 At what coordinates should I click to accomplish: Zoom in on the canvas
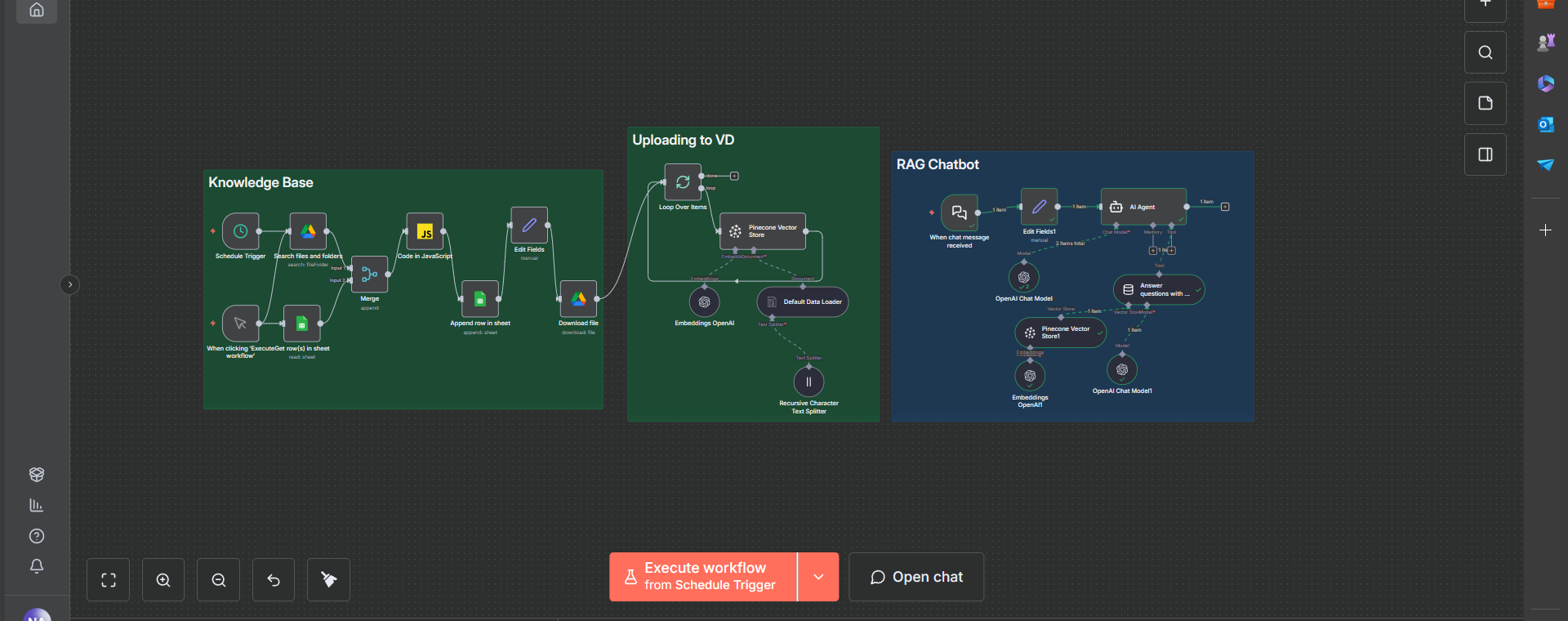tap(163, 580)
